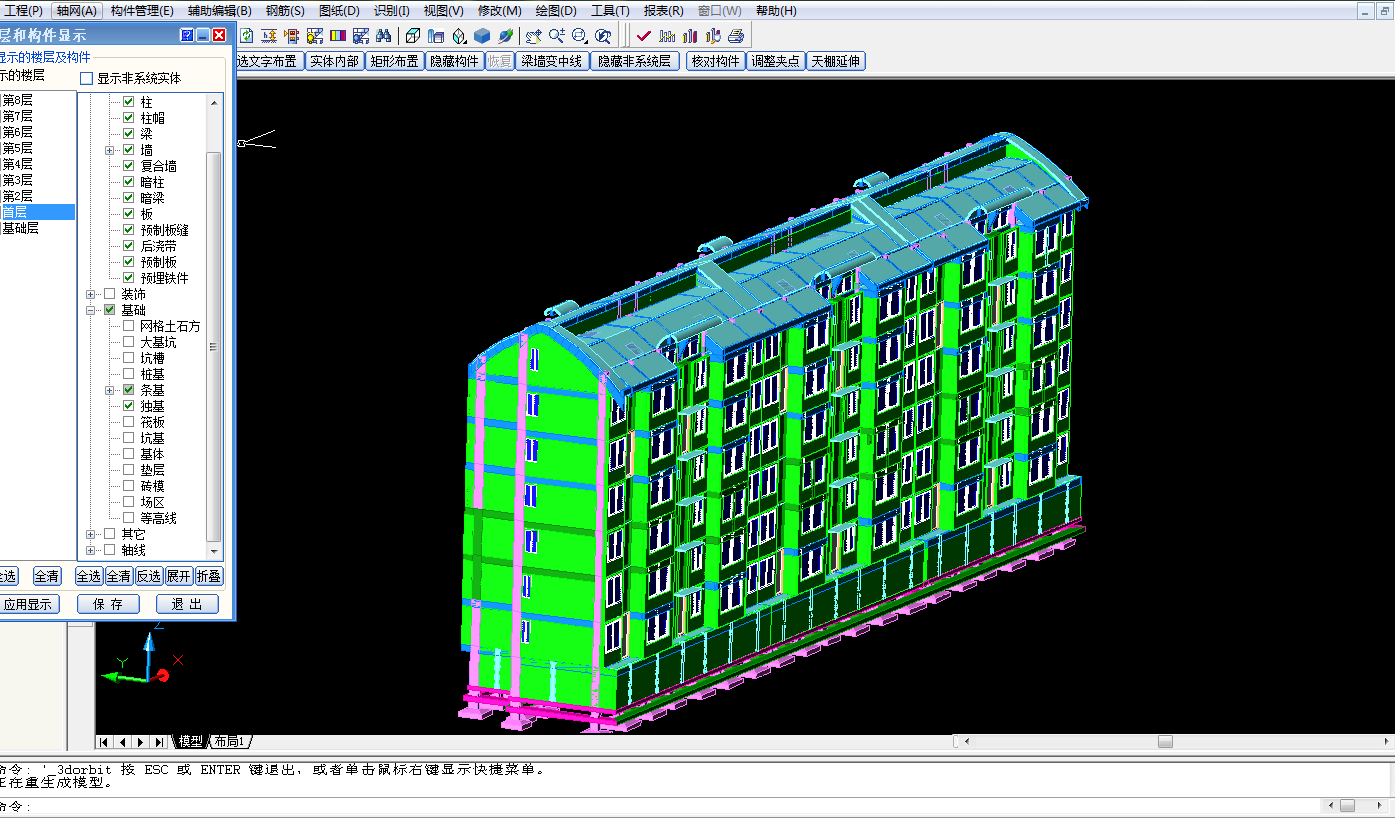This screenshot has height=818, width=1395.
Task: Expand the 墙 tree node
Action: click(110, 150)
